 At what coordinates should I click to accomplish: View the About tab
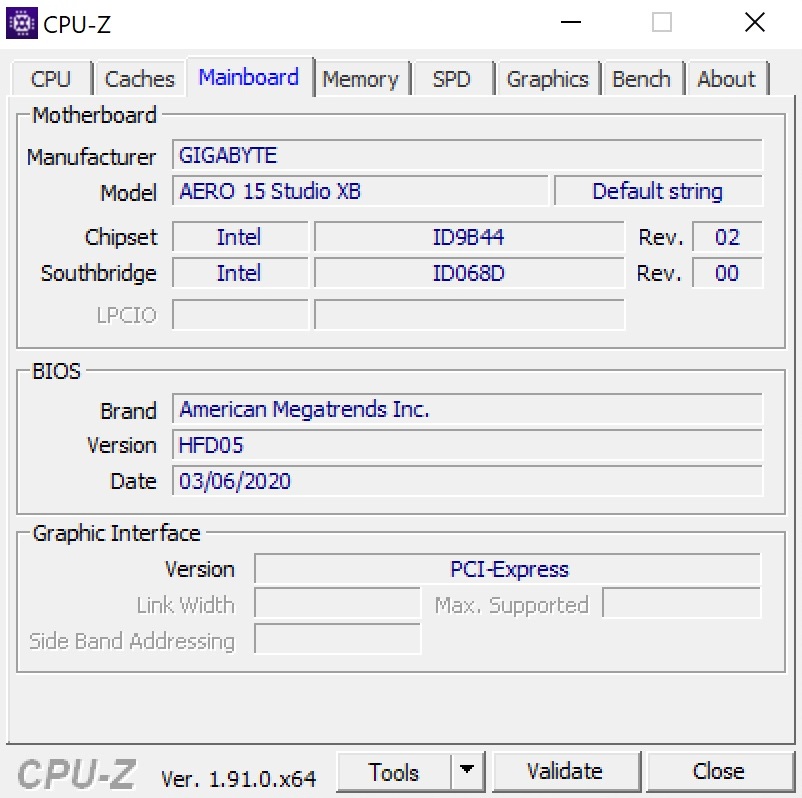tap(727, 79)
